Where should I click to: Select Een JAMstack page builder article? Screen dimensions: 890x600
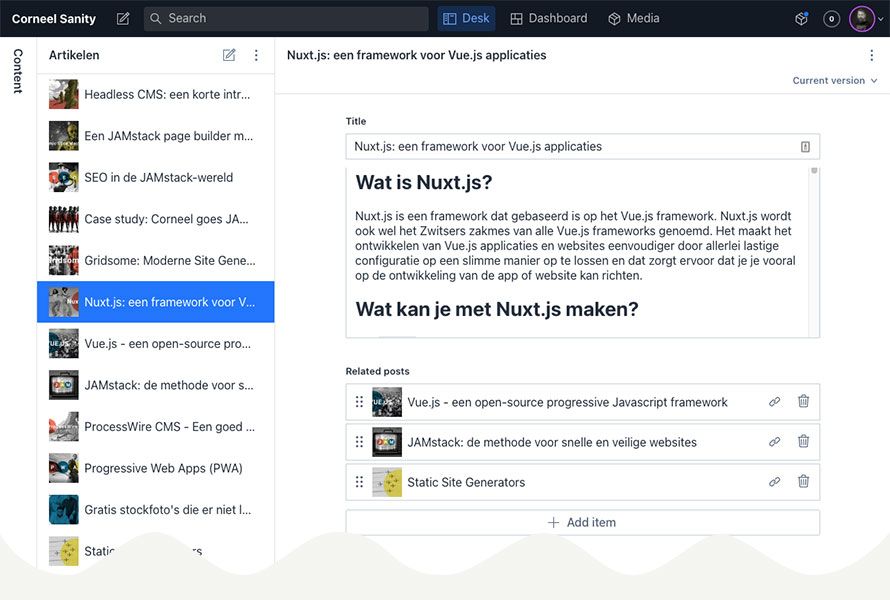point(156,136)
